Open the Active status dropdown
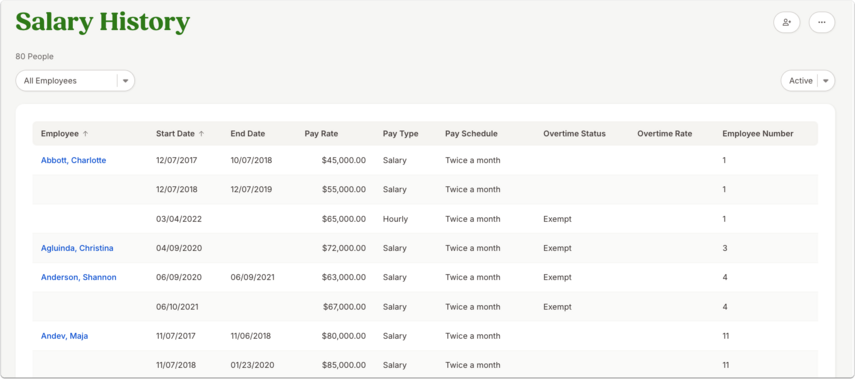855x379 pixels. (808, 81)
